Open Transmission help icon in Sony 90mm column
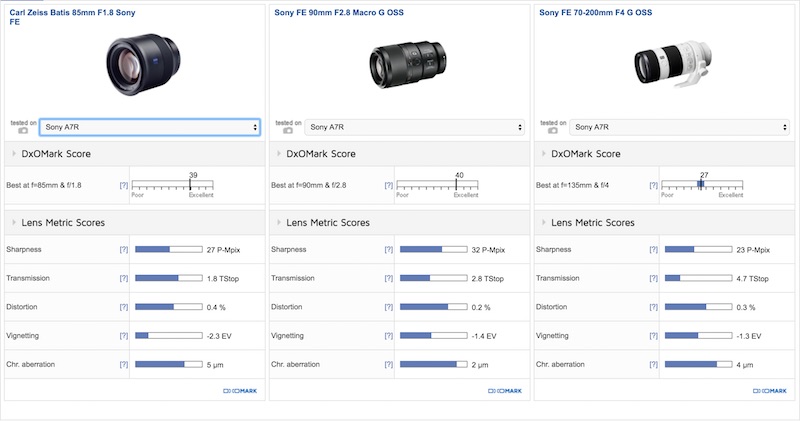 click(x=388, y=278)
